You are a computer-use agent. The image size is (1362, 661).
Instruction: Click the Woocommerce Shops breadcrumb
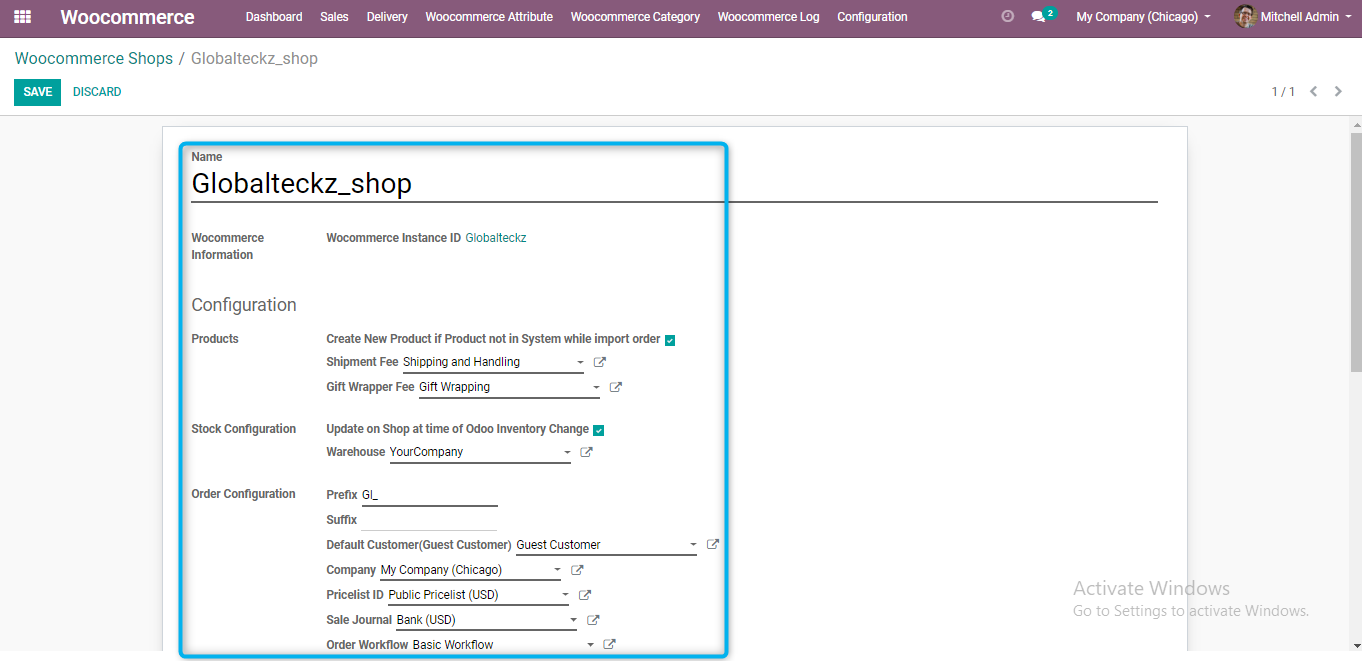(94, 59)
